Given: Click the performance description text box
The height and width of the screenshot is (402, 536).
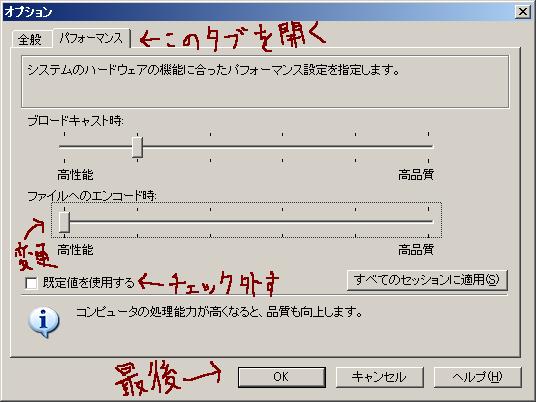Looking at the screenshot, I should tap(265, 82).
